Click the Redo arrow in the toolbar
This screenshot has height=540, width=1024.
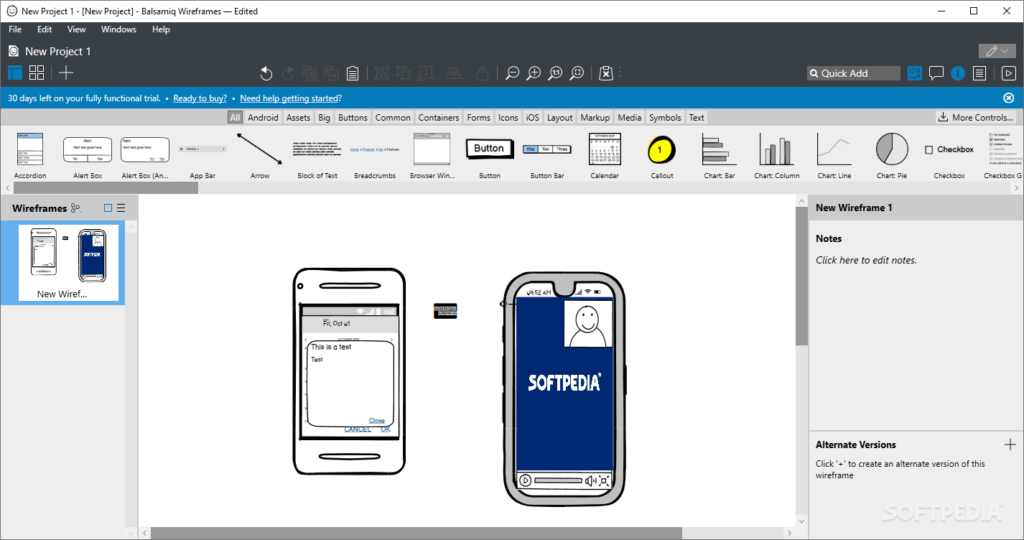[288, 73]
